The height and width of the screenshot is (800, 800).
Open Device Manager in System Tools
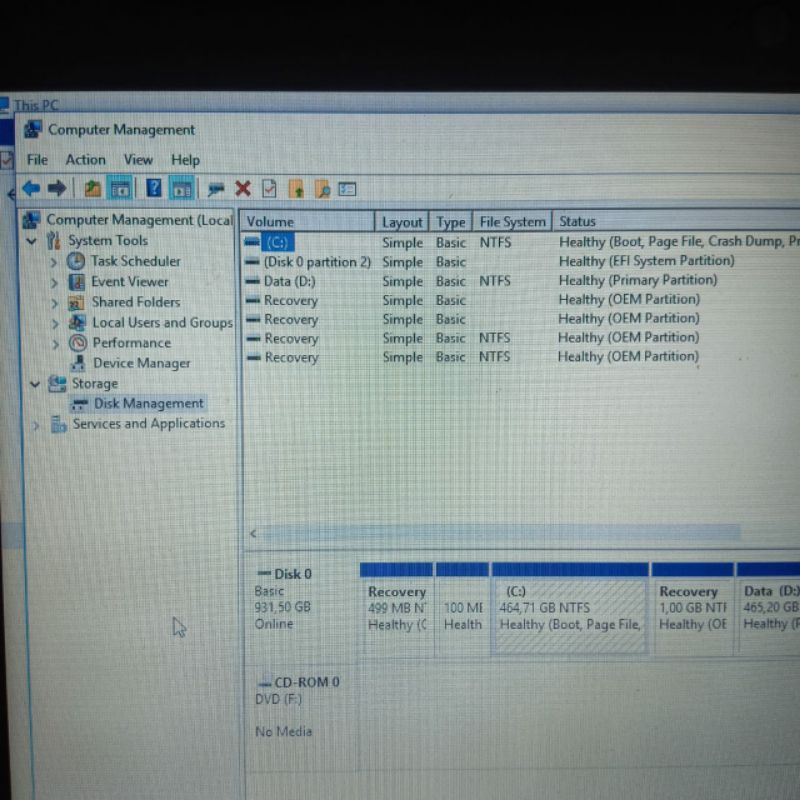pos(141,363)
